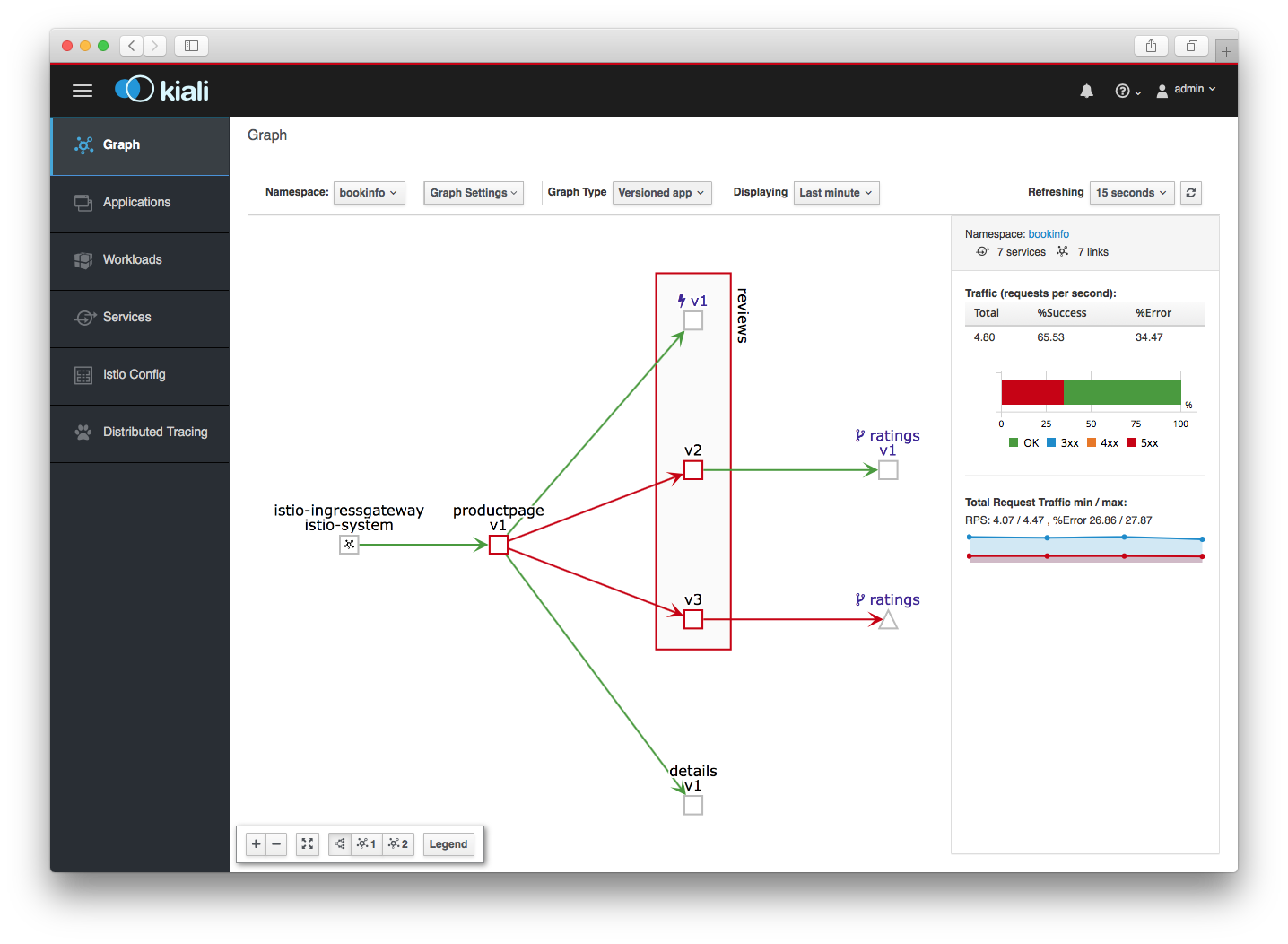1288x944 pixels.
Task: Switch to graph layout style 2
Action: [398, 844]
